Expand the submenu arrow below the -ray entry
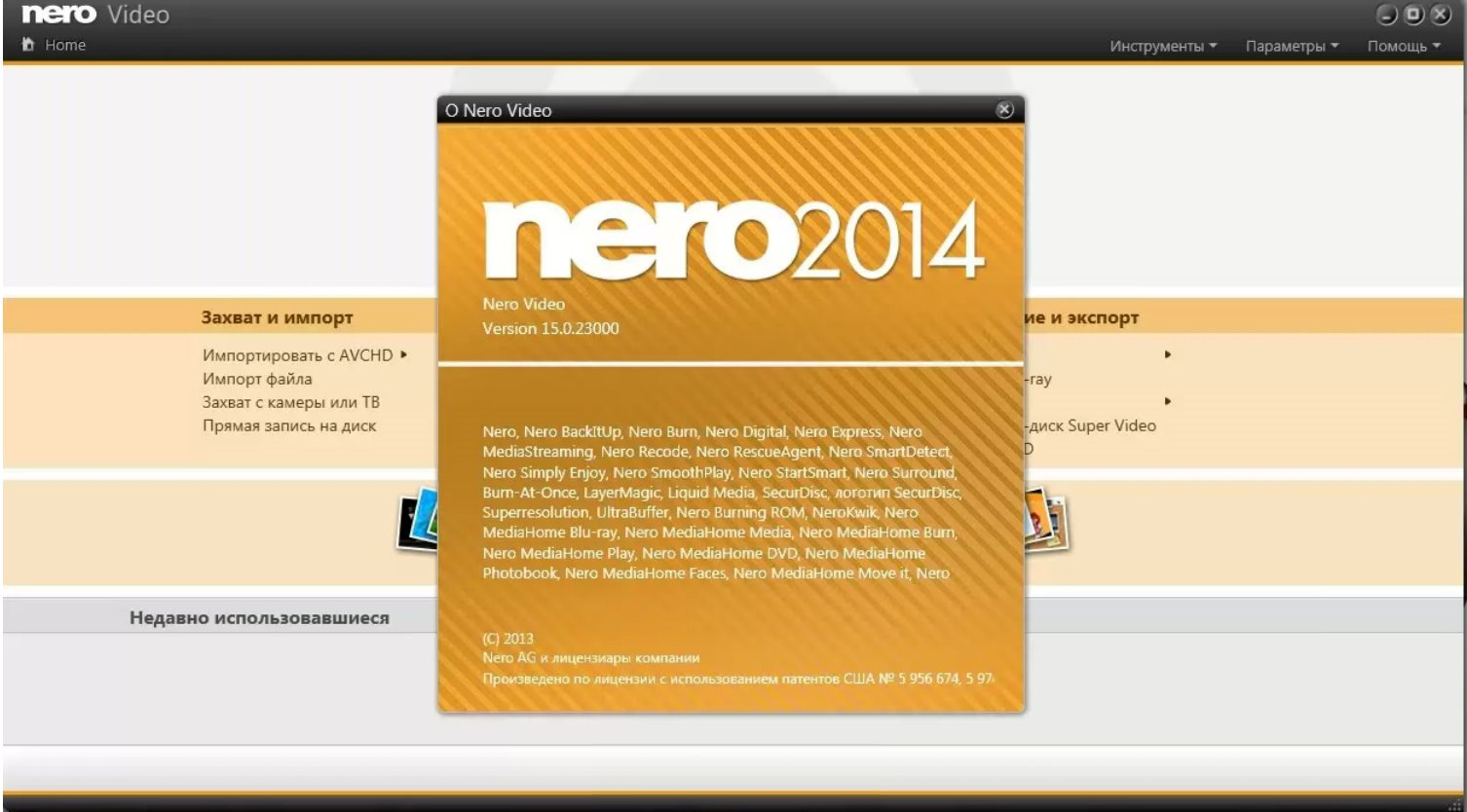 tap(1167, 401)
